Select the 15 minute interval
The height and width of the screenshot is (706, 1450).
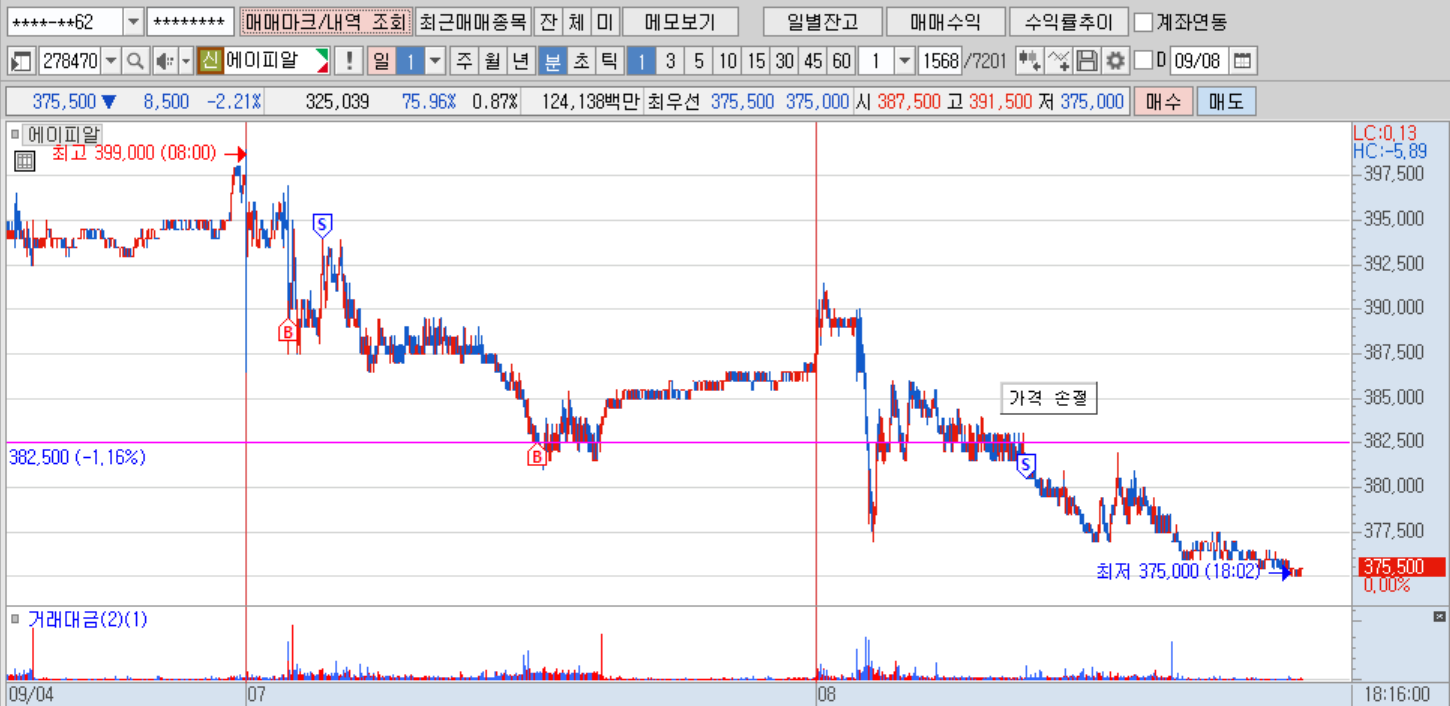[756, 61]
